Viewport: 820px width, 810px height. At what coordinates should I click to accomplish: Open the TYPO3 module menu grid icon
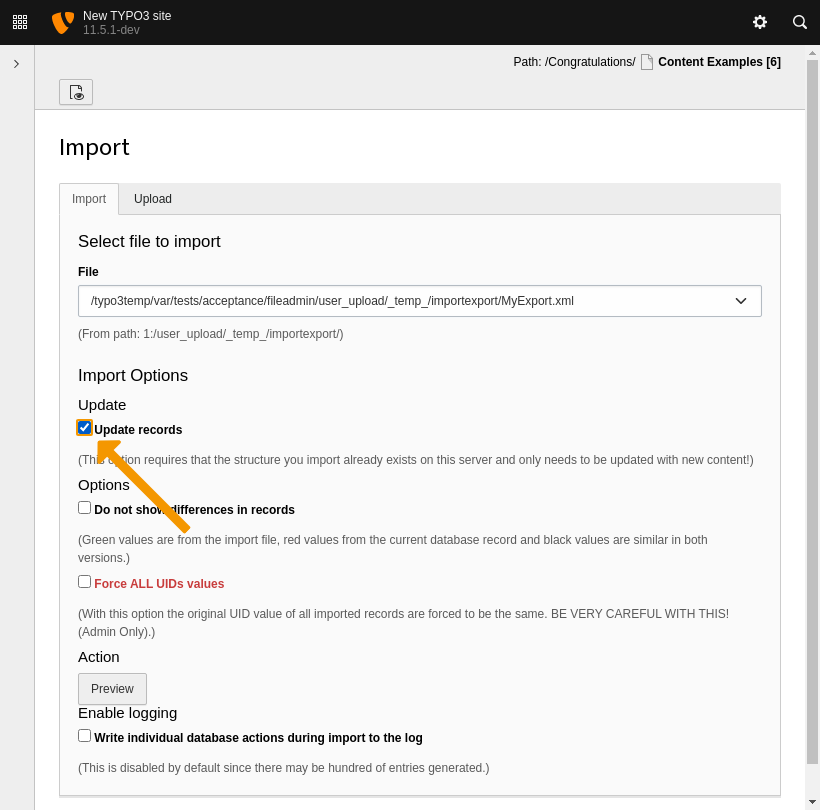tap(19, 22)
